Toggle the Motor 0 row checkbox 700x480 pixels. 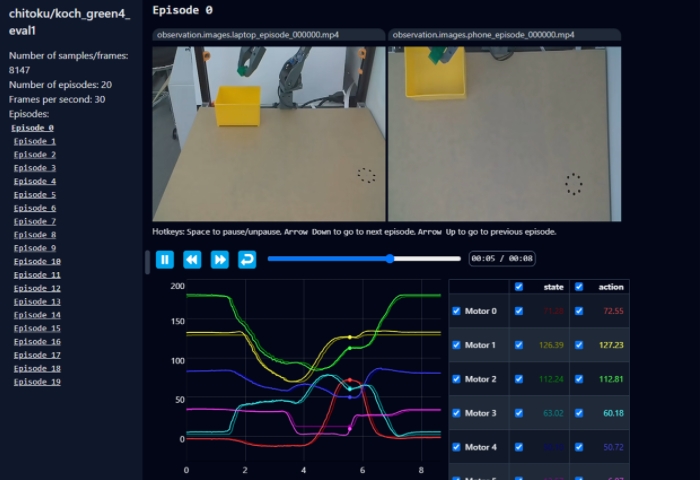coord(457,311)
